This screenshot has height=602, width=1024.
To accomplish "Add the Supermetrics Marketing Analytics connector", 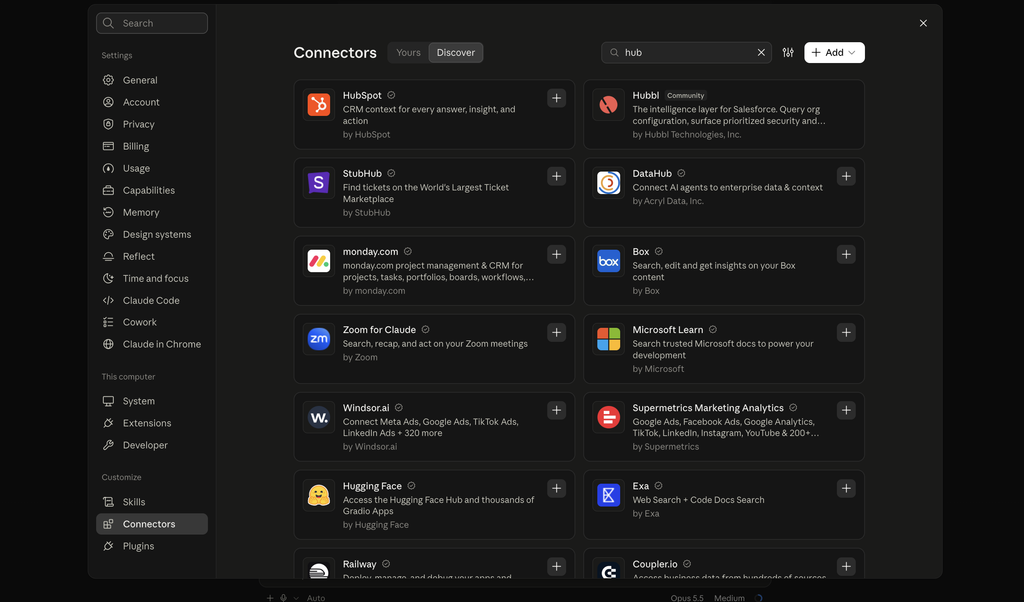I will click(846, 410).
